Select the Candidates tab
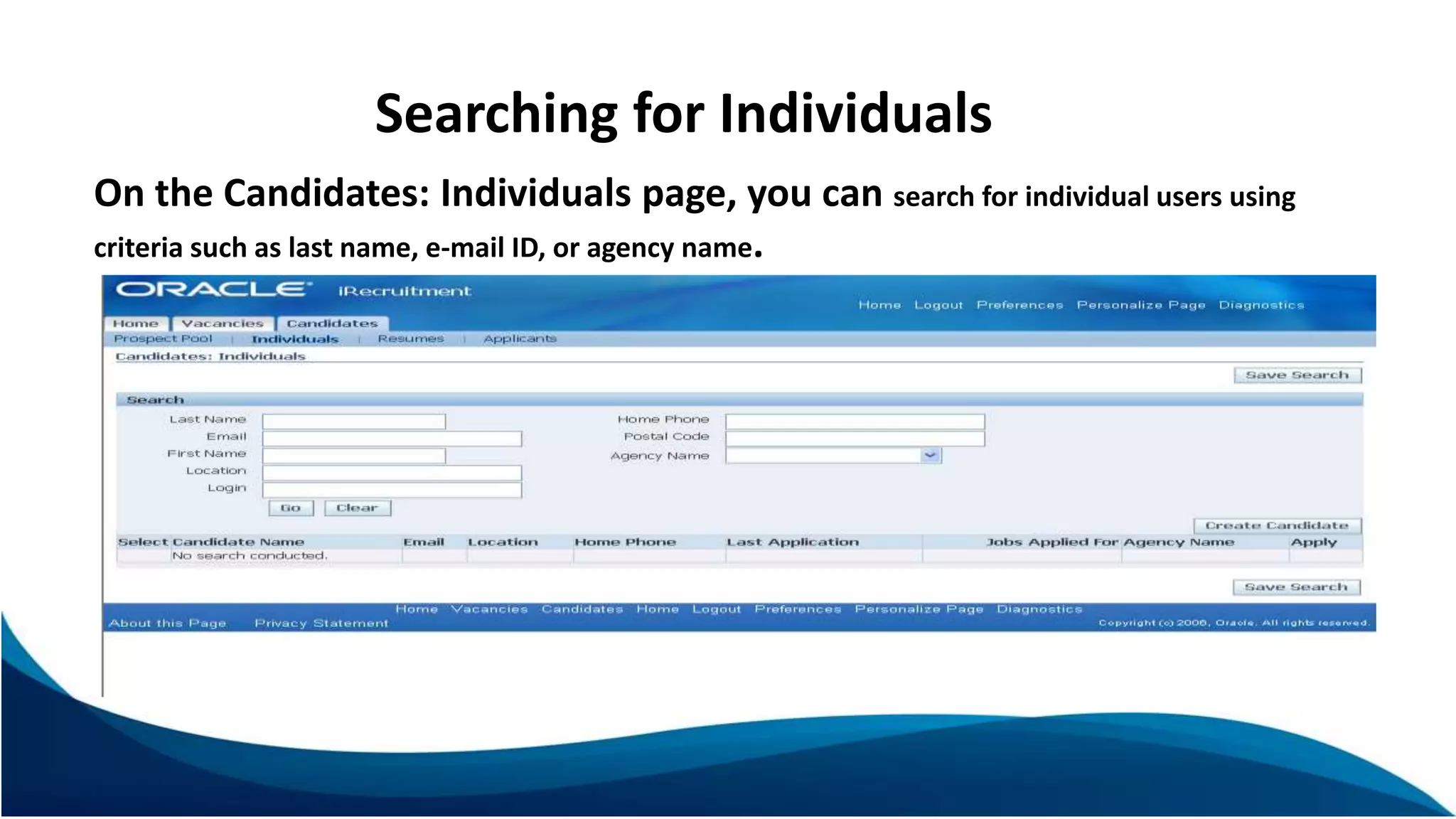1456x819 pixels. click(x=332, y=323)
